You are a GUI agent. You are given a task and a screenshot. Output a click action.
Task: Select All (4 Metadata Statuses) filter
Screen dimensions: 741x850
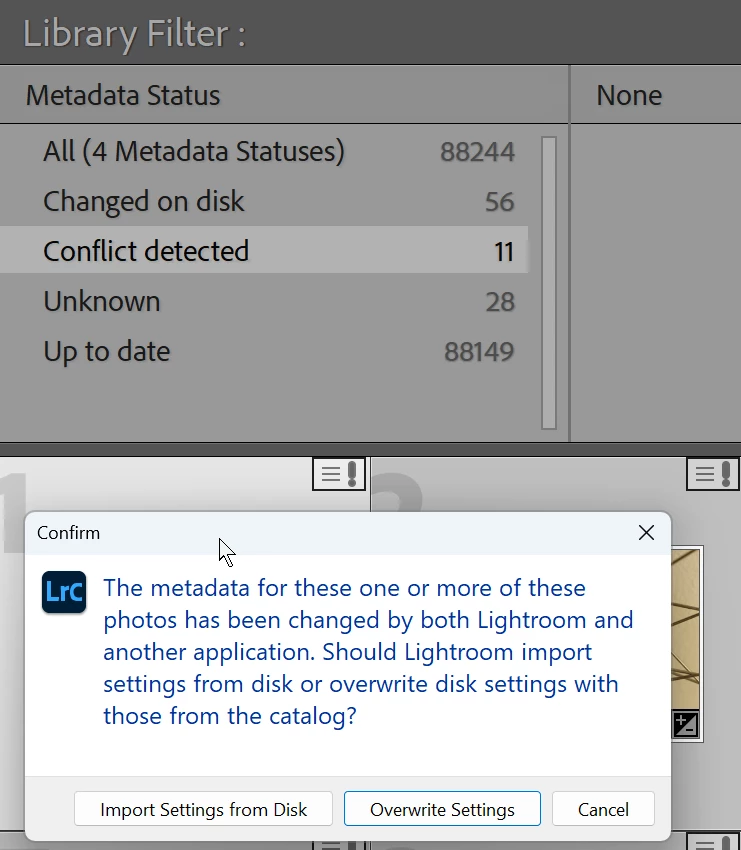[x=194, y=152]
